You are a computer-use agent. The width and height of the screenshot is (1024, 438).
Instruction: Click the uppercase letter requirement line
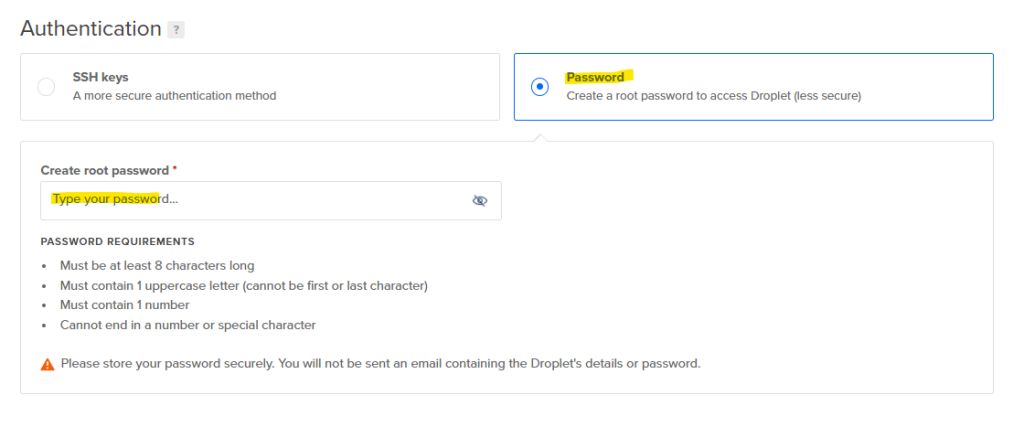pos(243,286)
